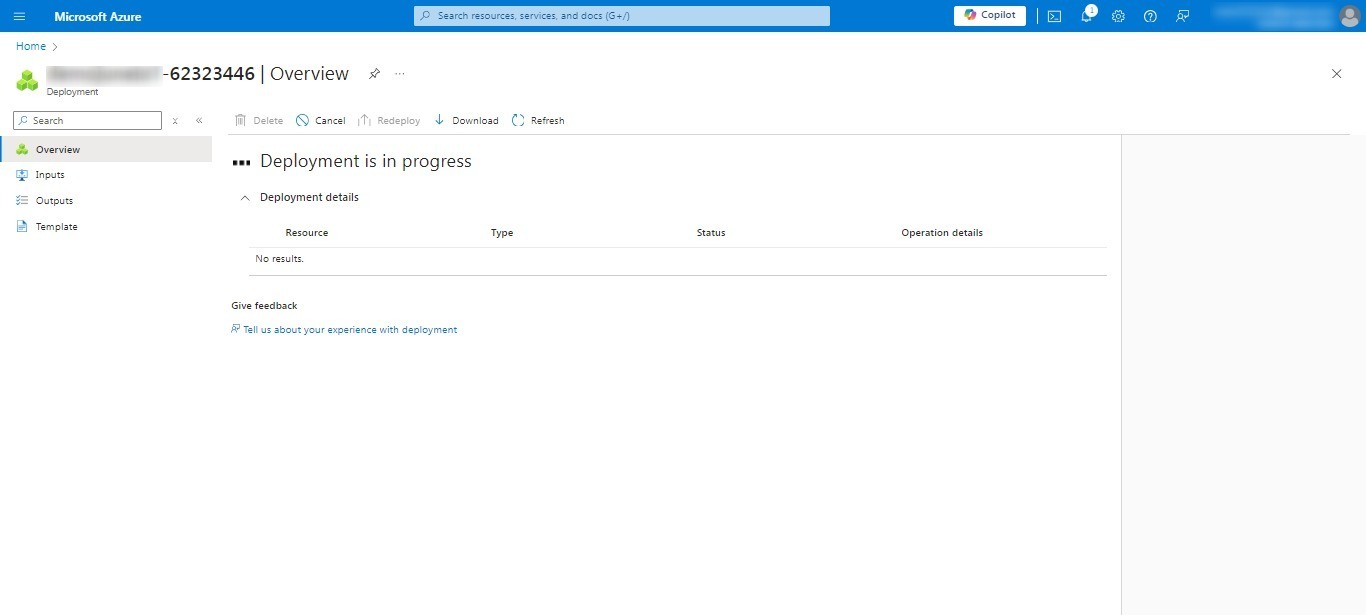Click the Microsoft Azure logo text
1366x615 pixels.
(98, 17)
